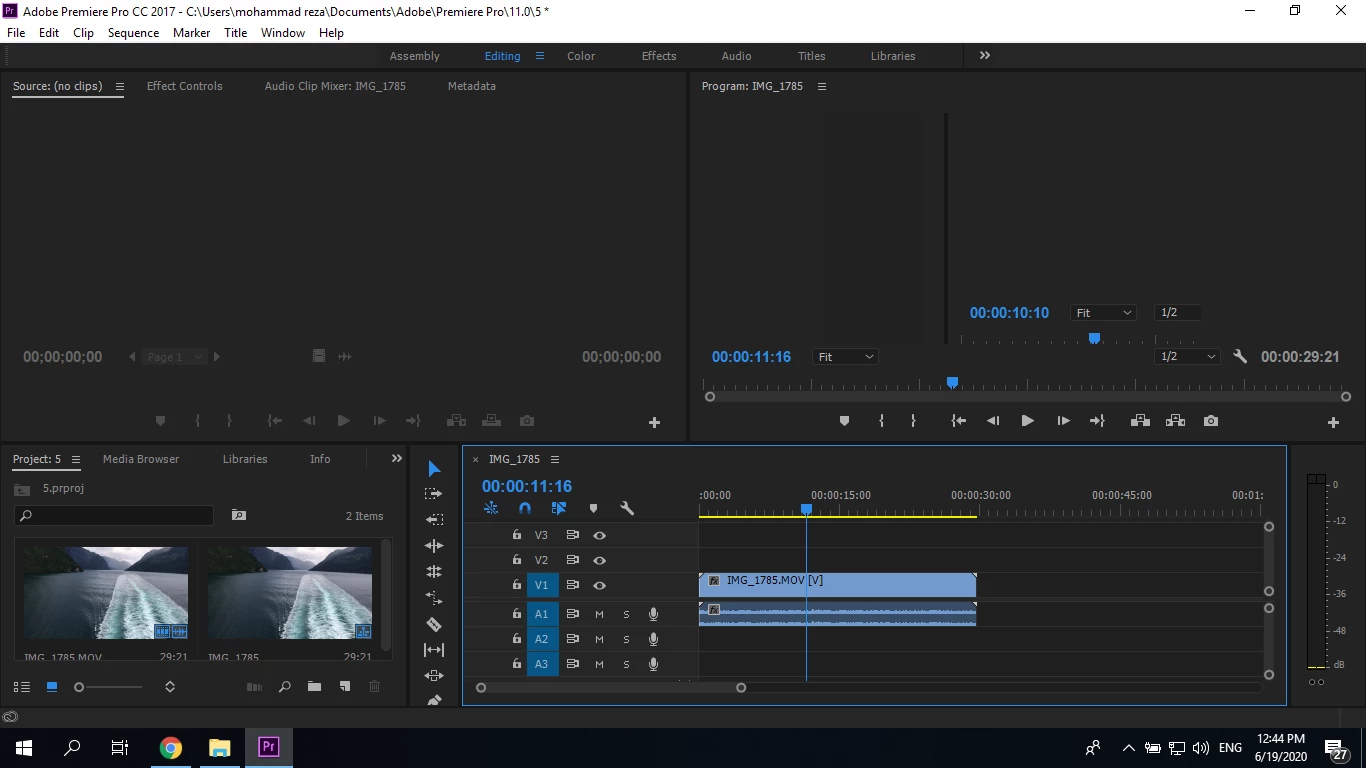Toggle the V1 track lock
The image size is (1366, 768).
[x=517, y=585]
